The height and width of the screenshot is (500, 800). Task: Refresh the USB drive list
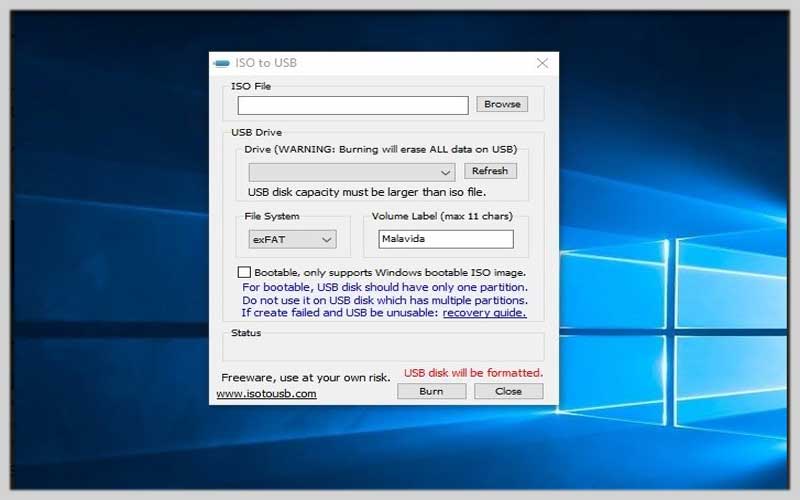[490, 171]
